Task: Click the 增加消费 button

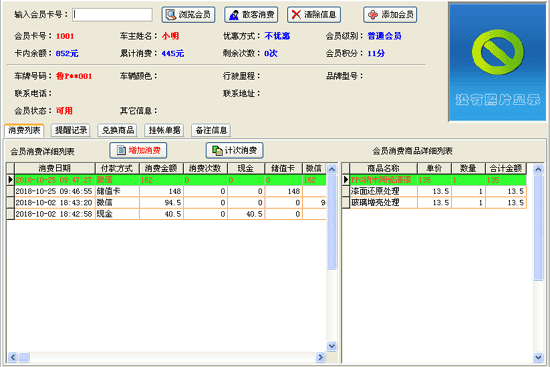Action: (138, 151)
